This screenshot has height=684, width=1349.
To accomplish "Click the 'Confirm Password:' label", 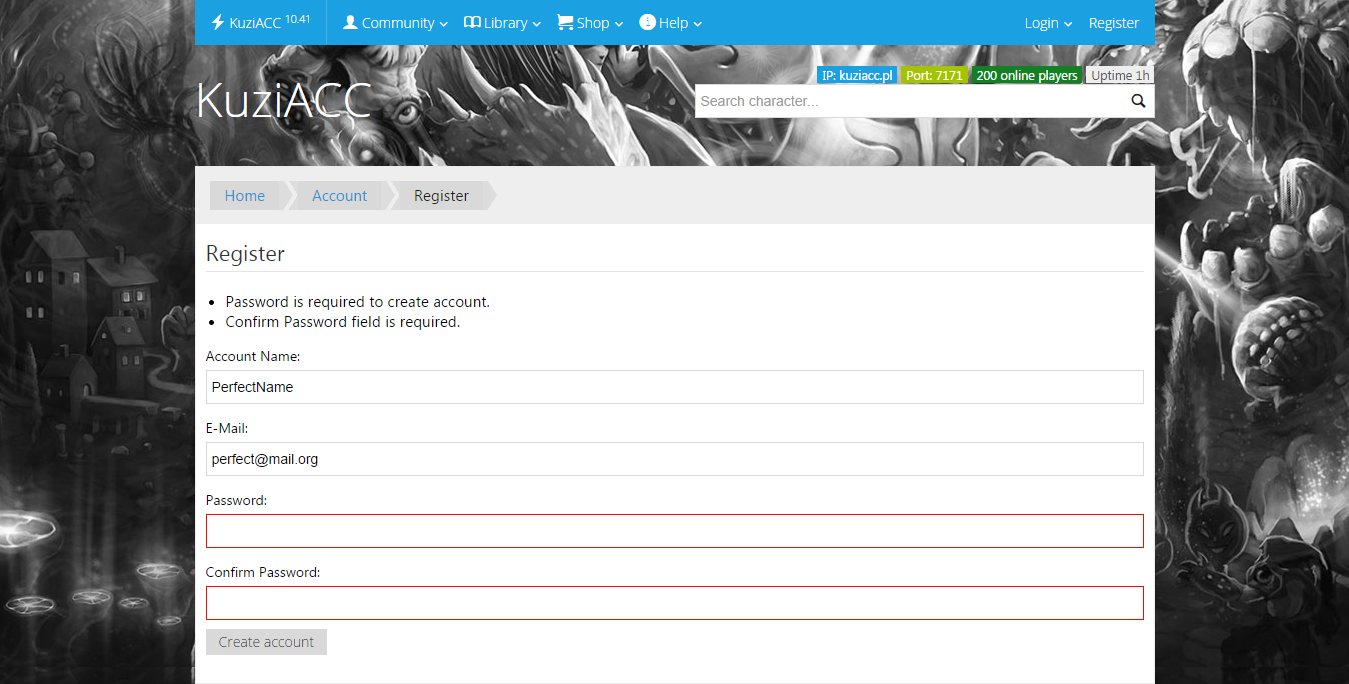I will [263, 572].
